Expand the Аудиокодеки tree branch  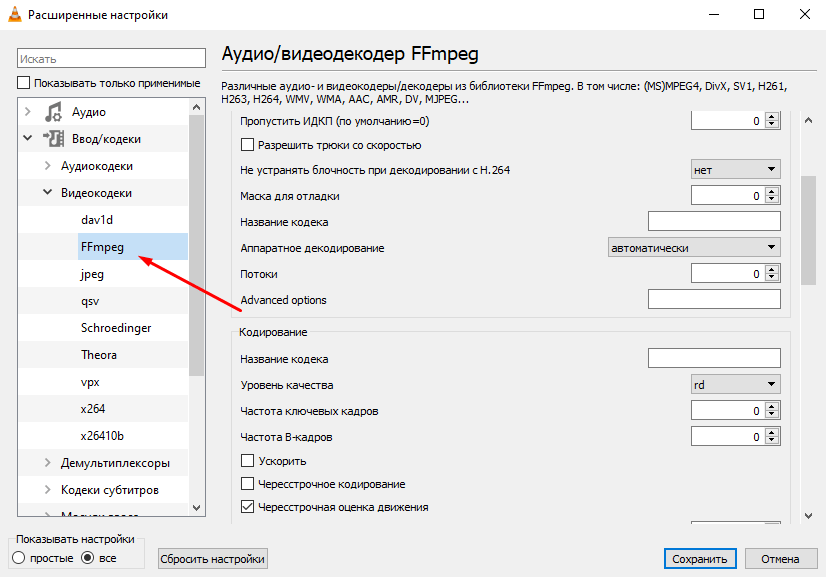(47, 166)
